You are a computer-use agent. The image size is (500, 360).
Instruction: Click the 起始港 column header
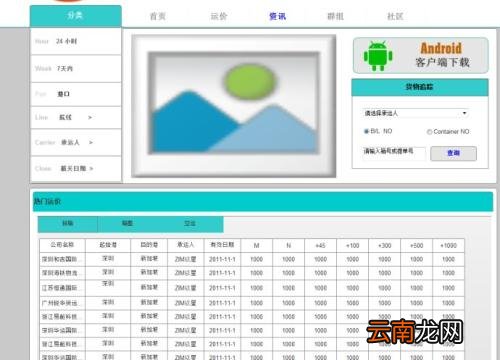pos(108,245)
